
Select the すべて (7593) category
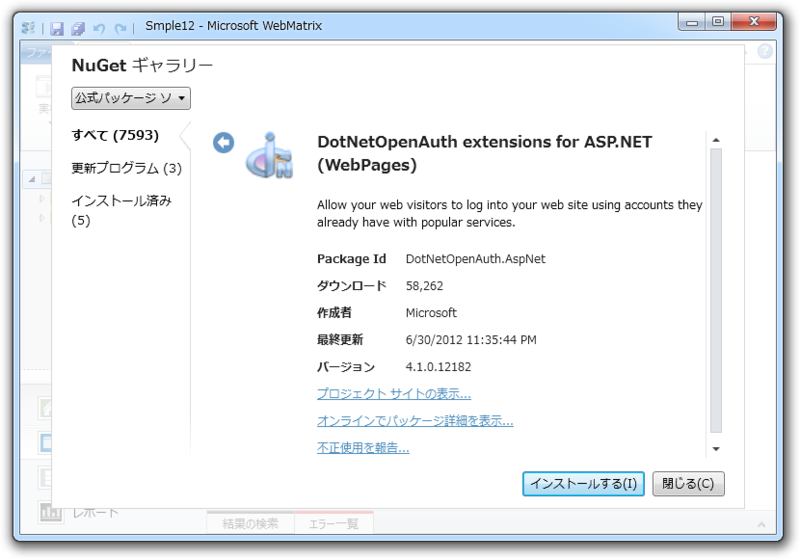point(115,135)
